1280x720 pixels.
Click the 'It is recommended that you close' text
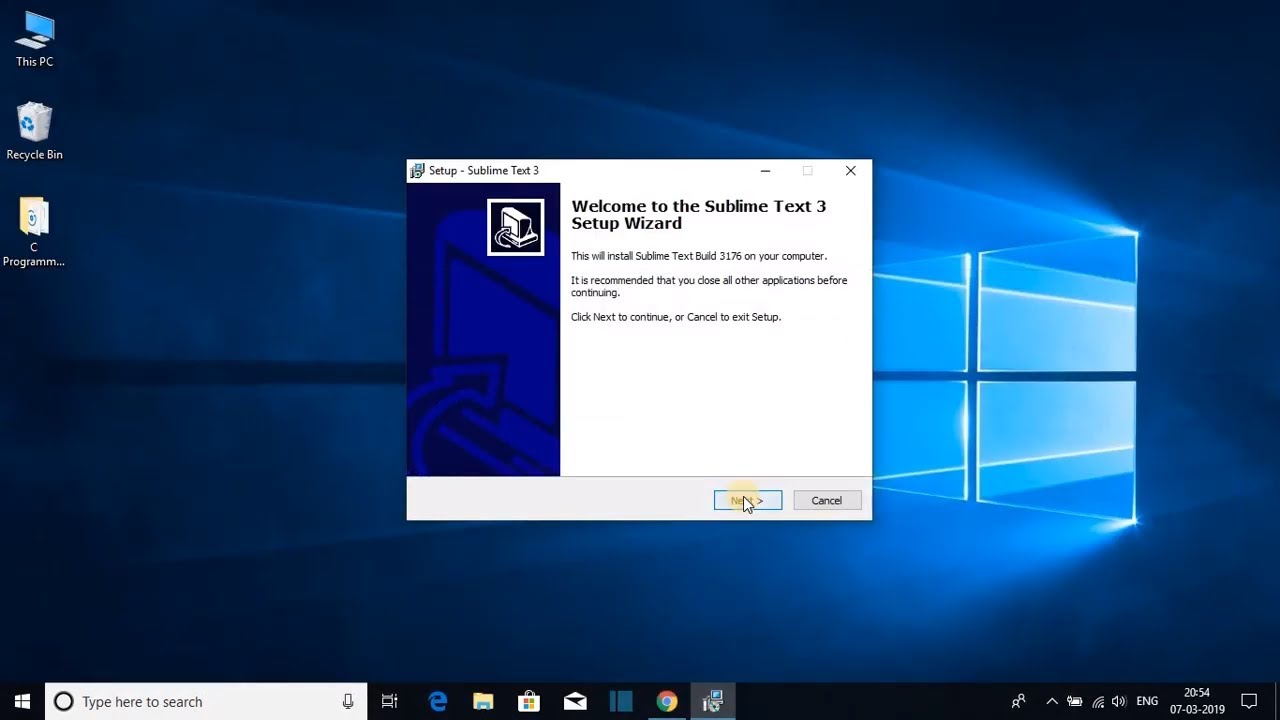pos(709,287)
